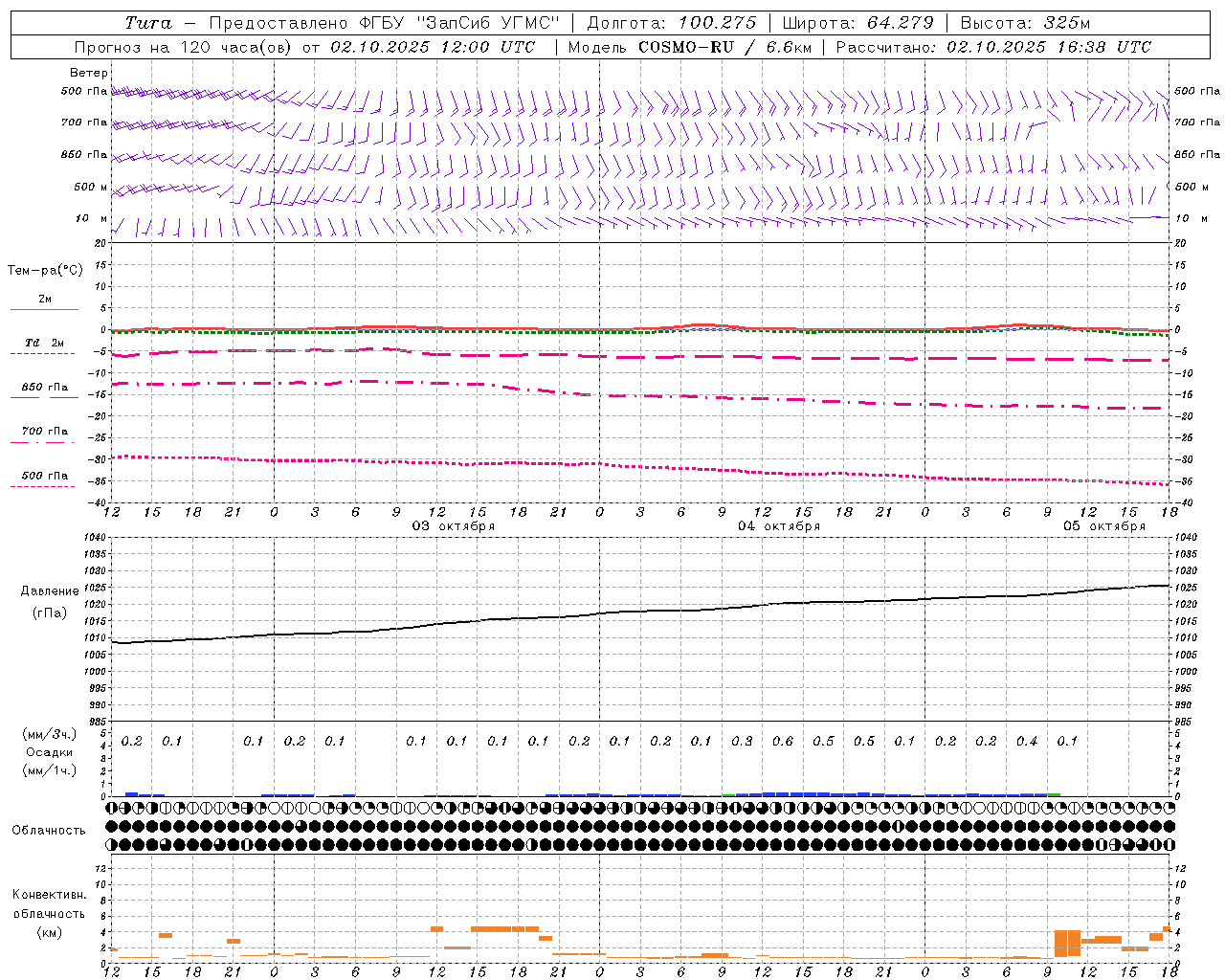Image resolution: width=1225 pixels, height=980 pixels.
Task: Click the dotted pink 500 гПа temperature curve
Action: click(x=641, y=465)
